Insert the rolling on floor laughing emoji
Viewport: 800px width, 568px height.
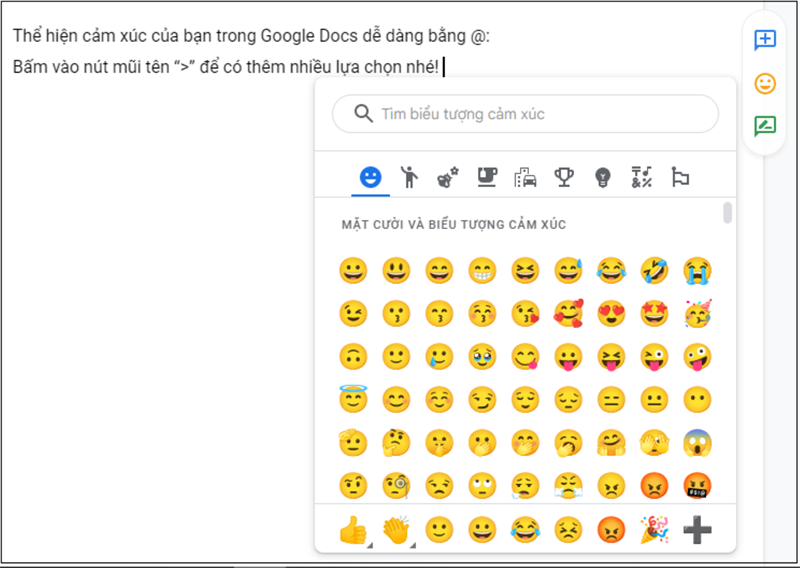(655, 270)
